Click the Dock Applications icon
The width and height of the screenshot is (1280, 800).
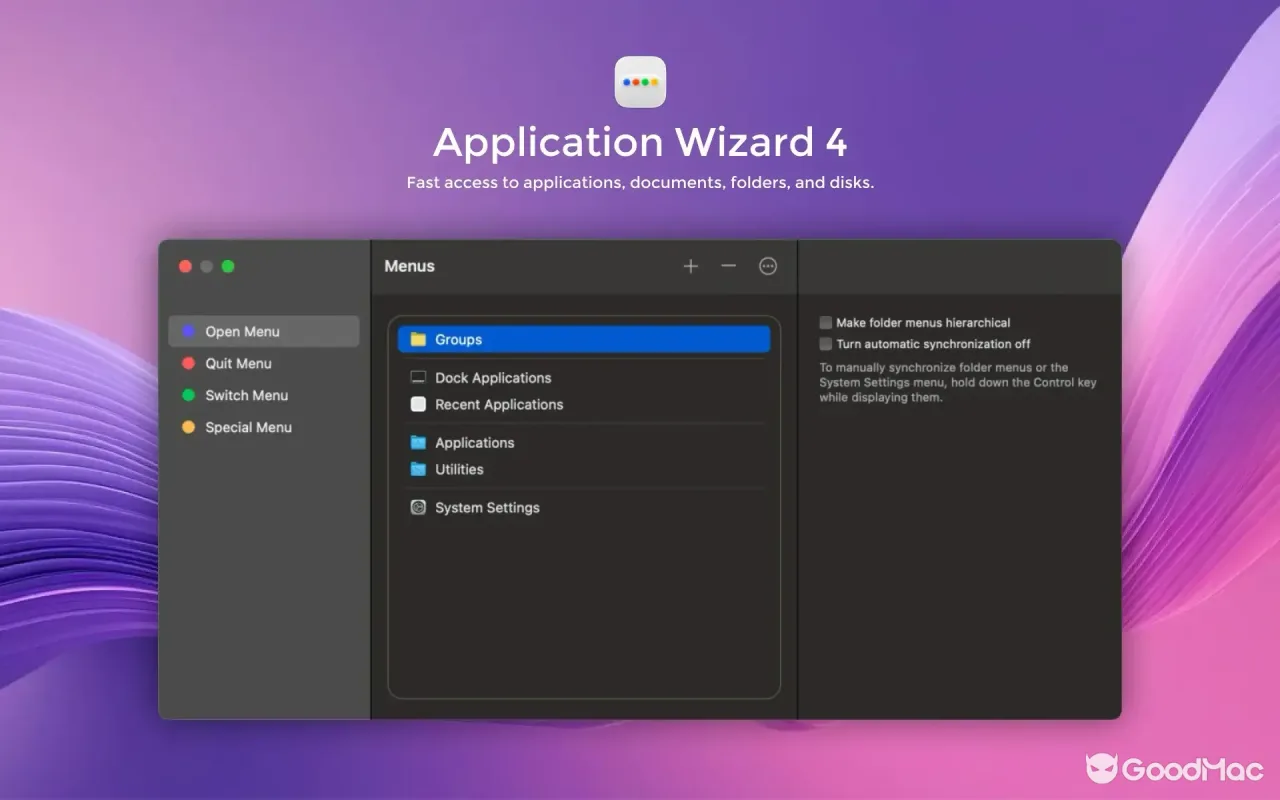418,378
